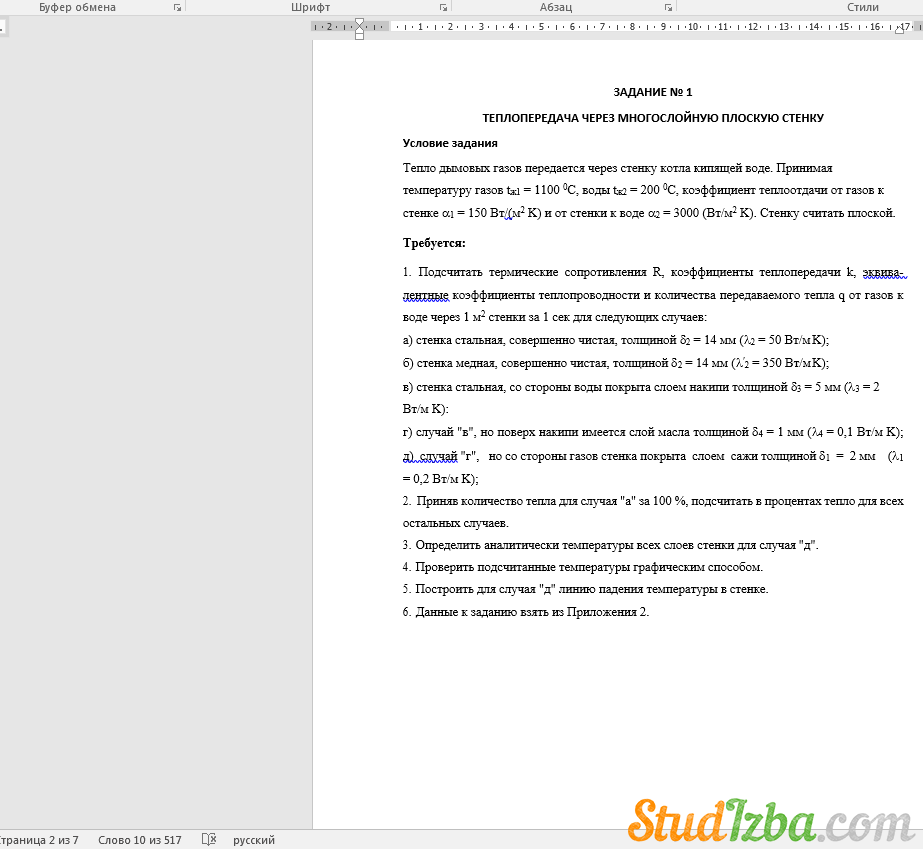Change proofing language русский in status bar

point(254,840)
